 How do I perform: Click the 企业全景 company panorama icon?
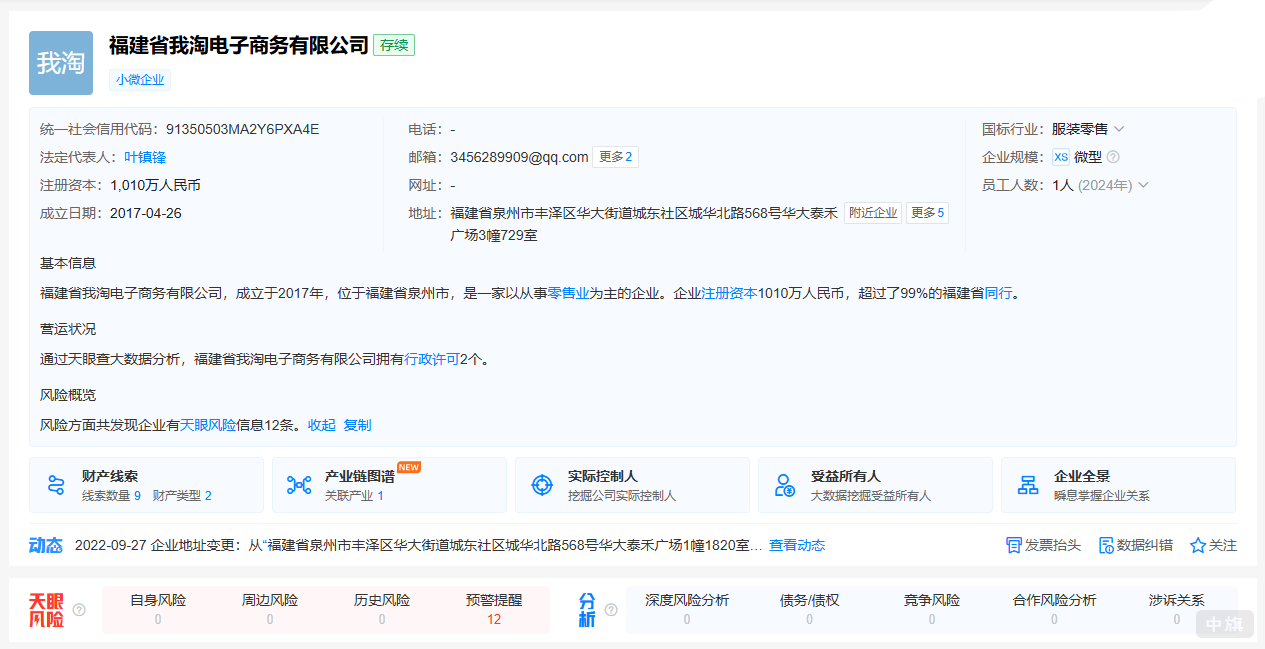click(x=1029, y=484)
